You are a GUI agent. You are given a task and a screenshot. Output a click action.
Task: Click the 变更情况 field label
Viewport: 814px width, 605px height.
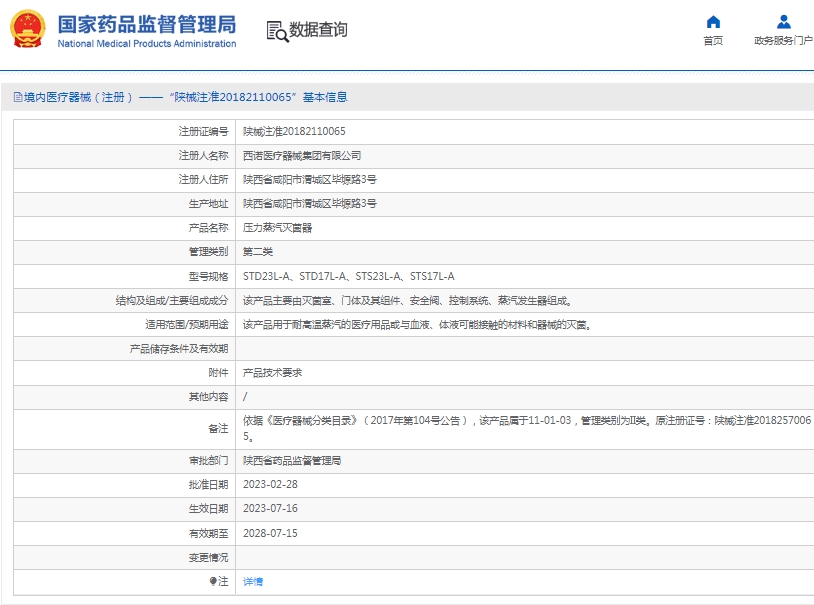[x=208, y=557]
